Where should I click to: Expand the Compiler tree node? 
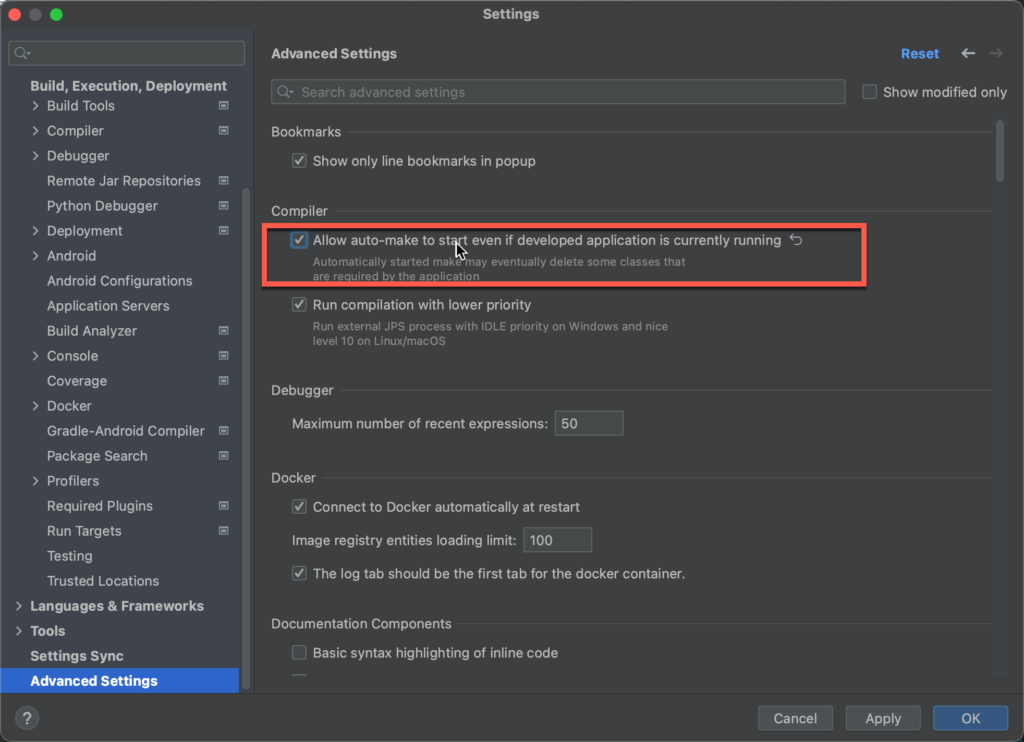pyautogui.click(x=35, y=131)
